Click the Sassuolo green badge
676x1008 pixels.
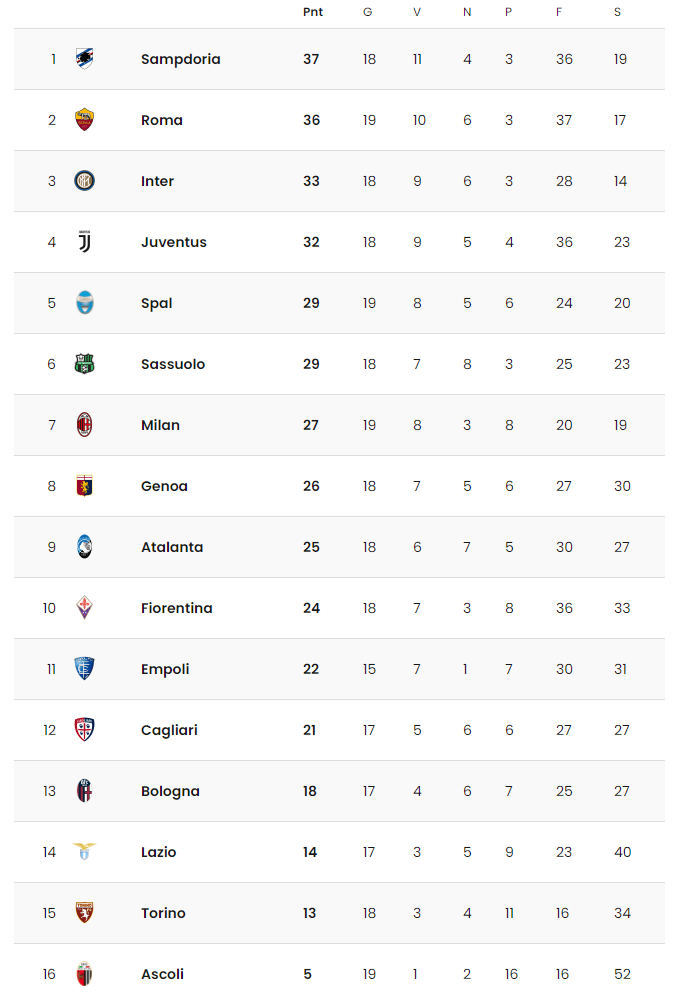tap(84, 364)
